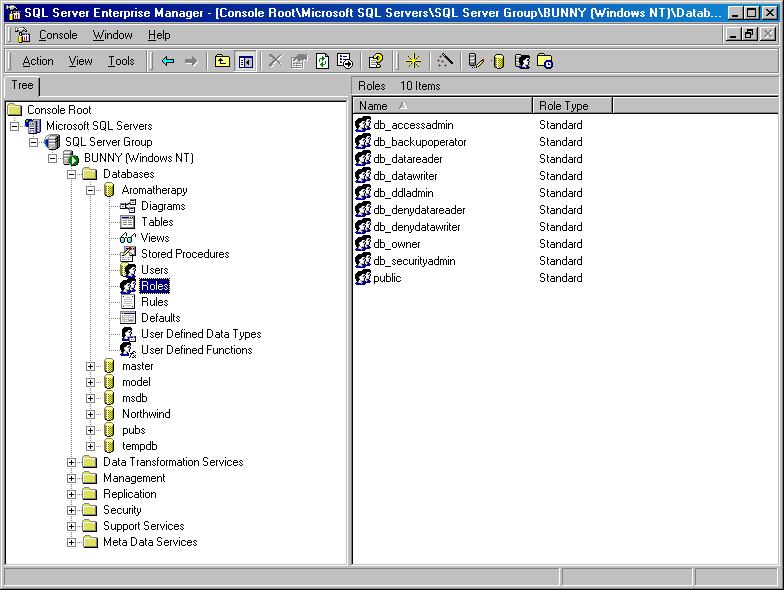
Task: Select the db_owner role
Action: pos(396,244)
